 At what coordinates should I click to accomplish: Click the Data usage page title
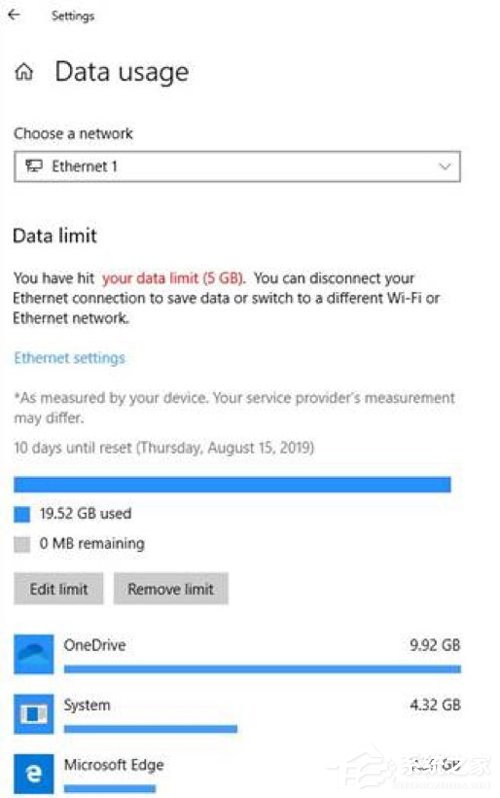122,72
